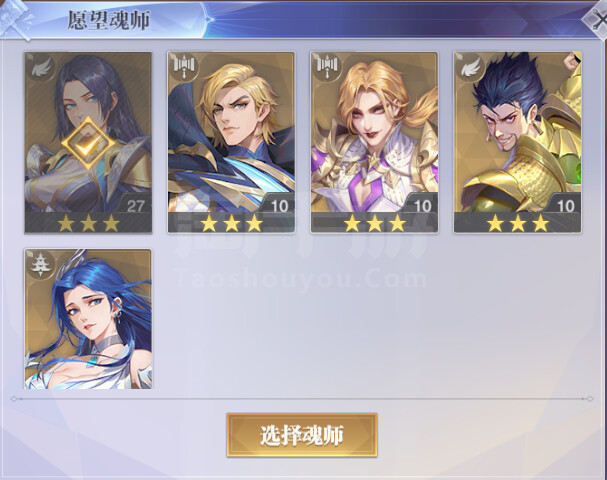Viewport: 607px width, 480px height.
Task: Click the wing class icon on the dark-haired woman card
Action: (x=41, y=68)
